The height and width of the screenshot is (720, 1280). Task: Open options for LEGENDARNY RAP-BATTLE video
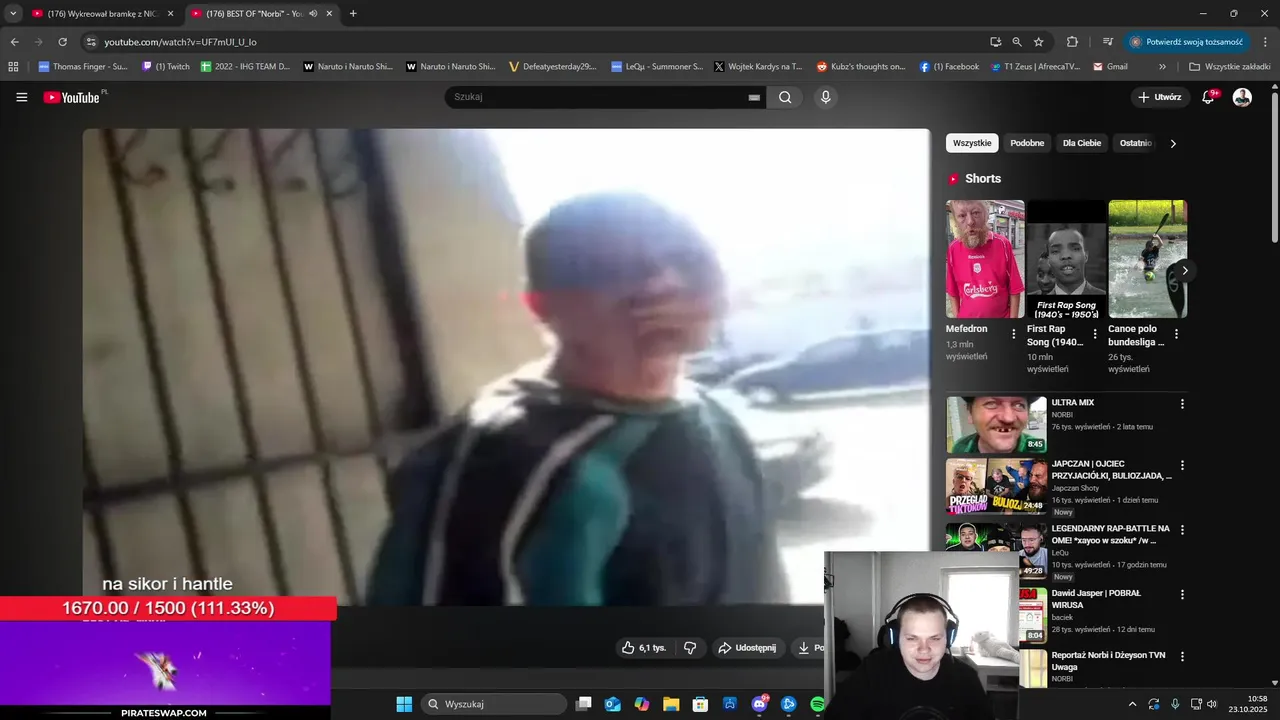point(1182,530)
